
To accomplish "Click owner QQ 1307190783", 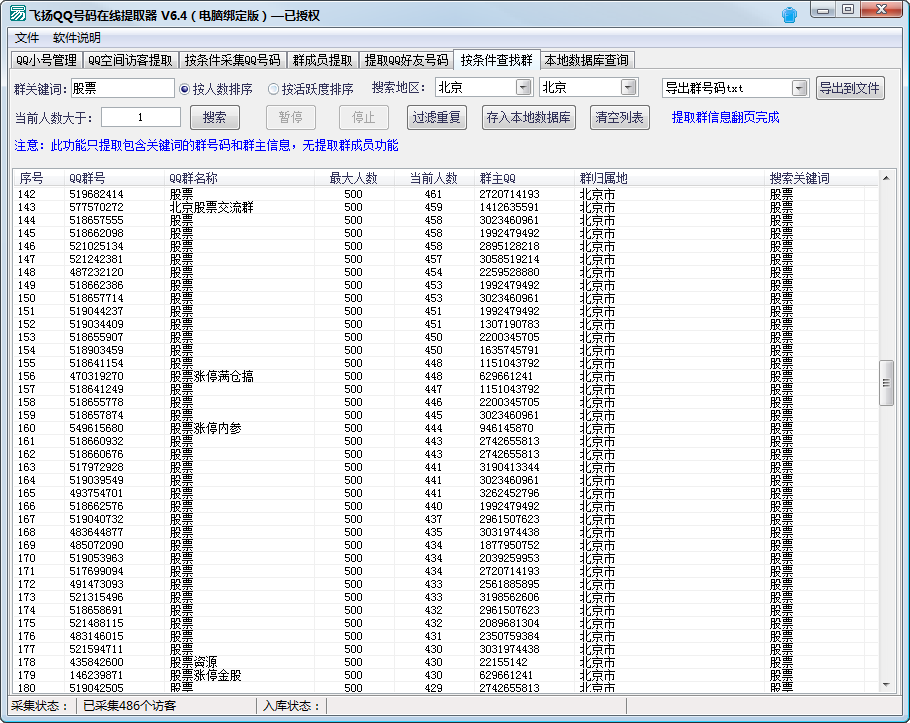I will (x=509, y=324).
